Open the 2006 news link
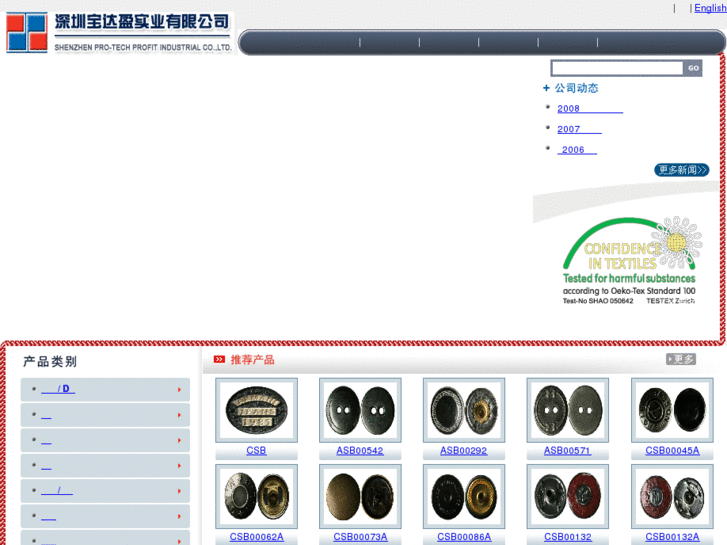 point(577,150)
